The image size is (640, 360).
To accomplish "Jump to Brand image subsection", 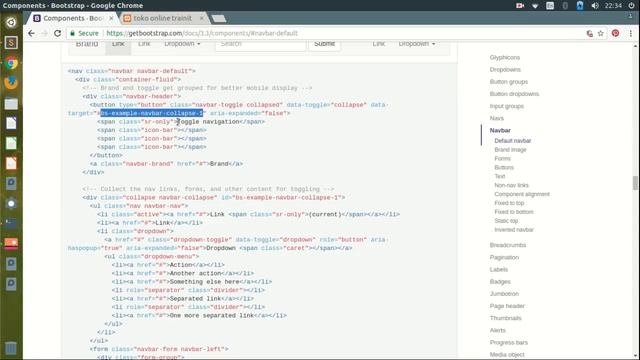I will coord(510,150).
